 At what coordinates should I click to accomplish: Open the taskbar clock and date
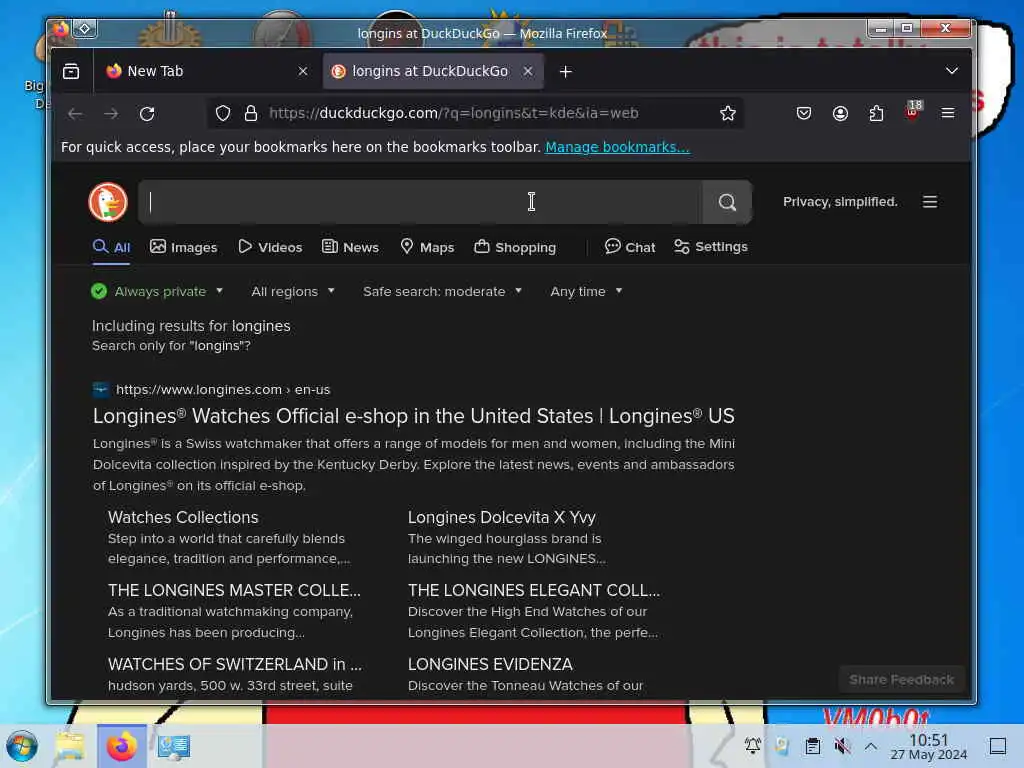coord(929,746)
